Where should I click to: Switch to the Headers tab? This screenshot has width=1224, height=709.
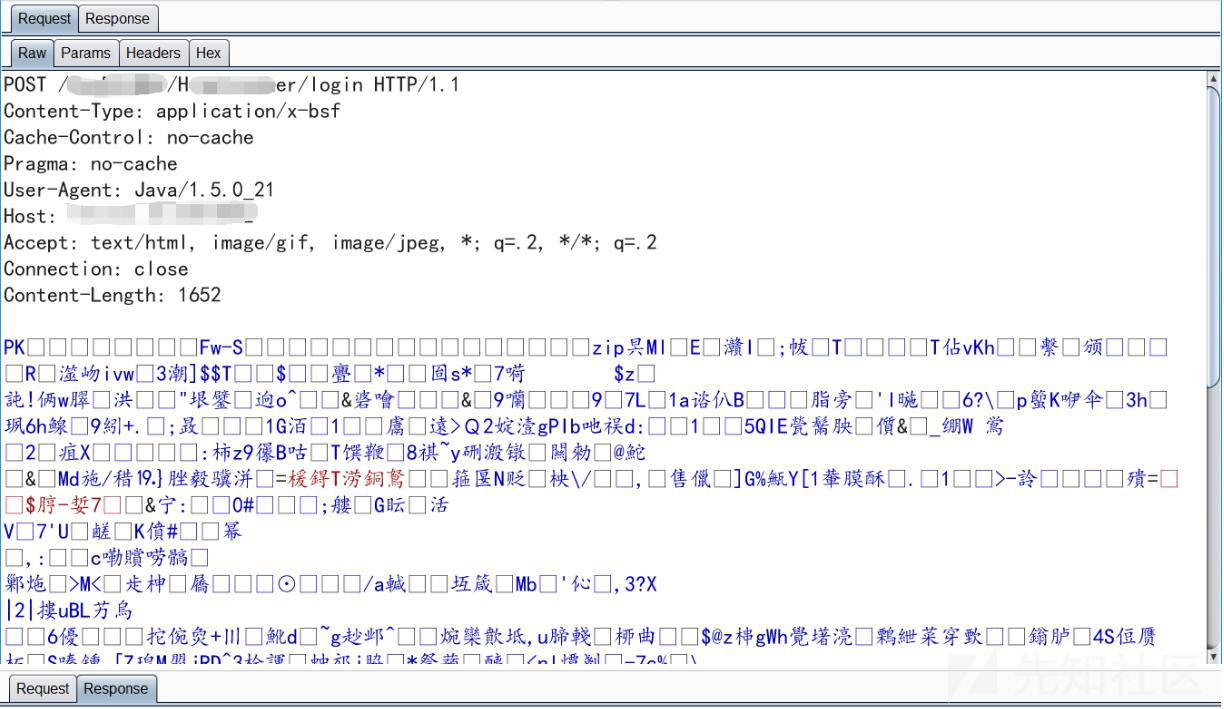tap(153, 53)
